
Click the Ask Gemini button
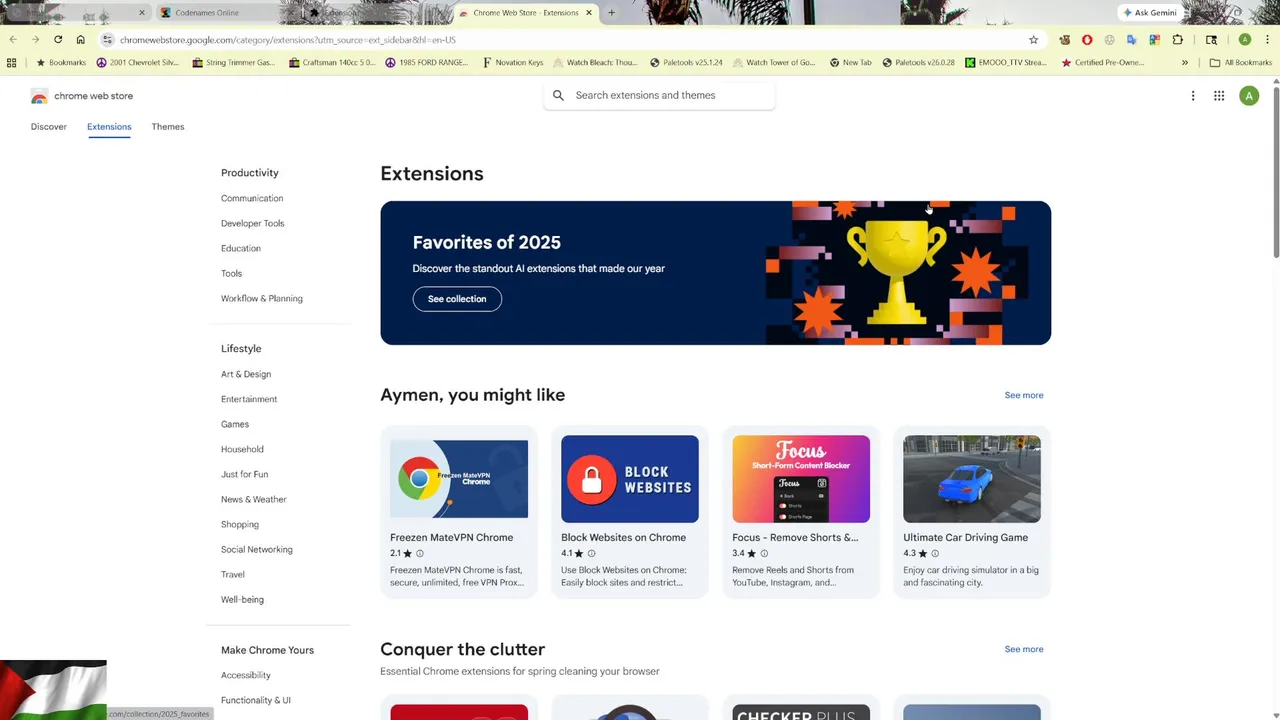click(x=1150, y=13)
